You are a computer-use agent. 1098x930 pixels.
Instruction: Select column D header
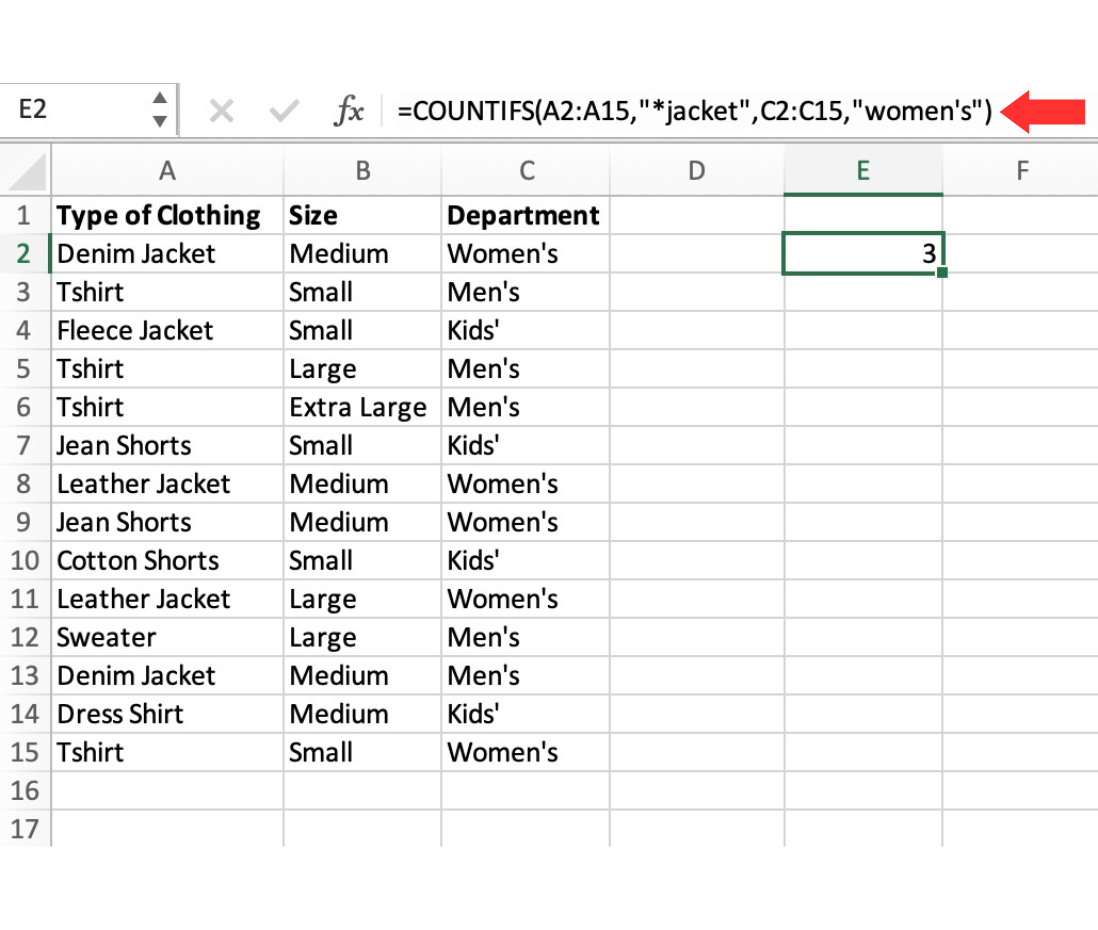[697, 171]
